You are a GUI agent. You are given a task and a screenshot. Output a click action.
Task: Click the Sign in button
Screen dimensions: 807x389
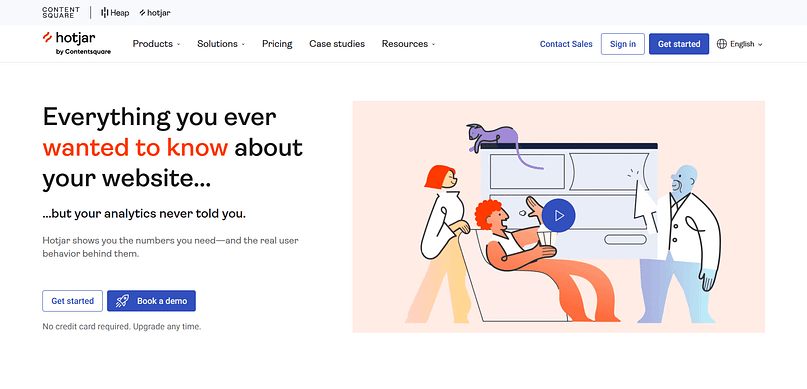point(623,44)
